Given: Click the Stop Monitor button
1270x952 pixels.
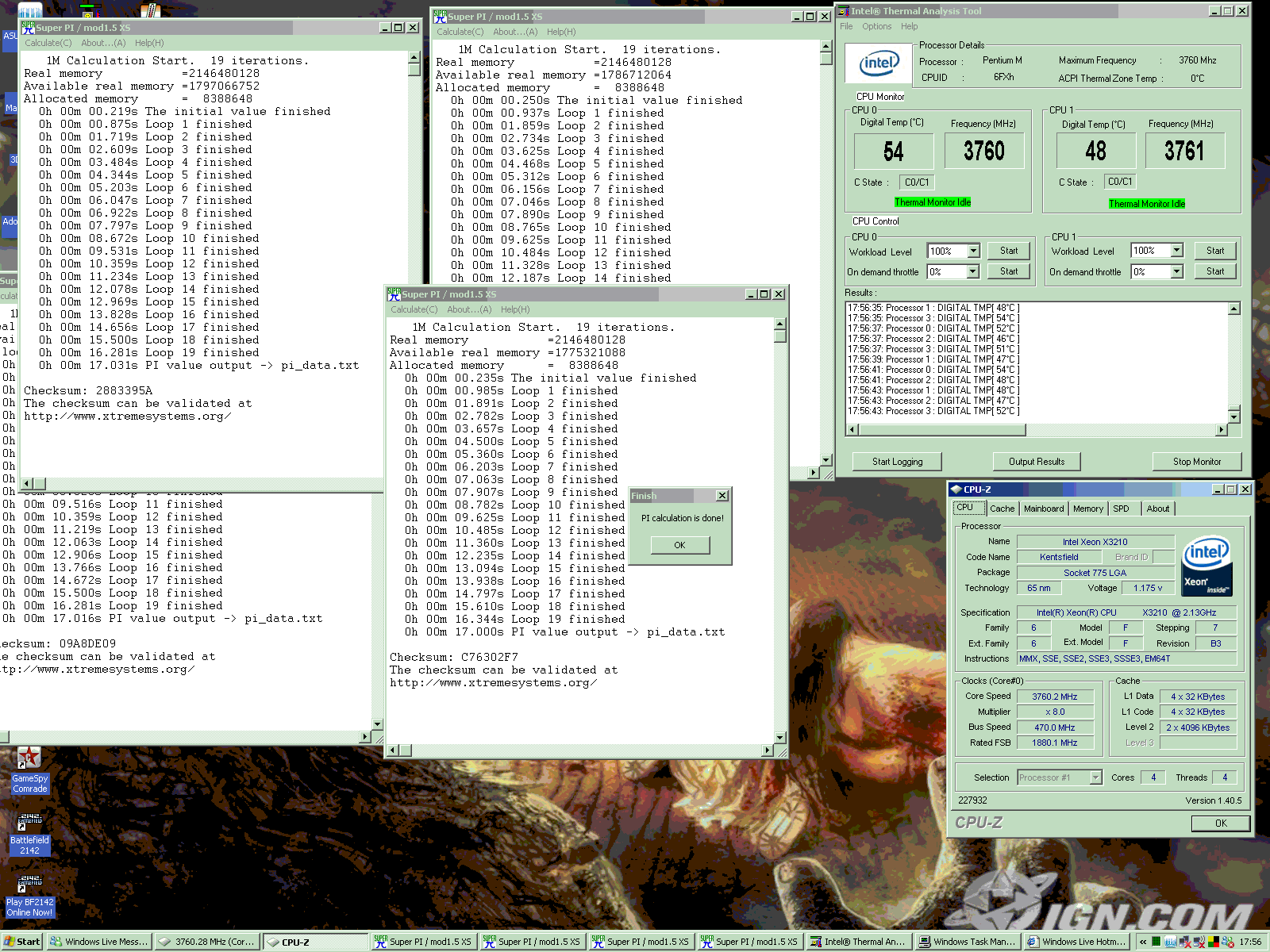Looking at the screenshot, I should [1197, 462].
